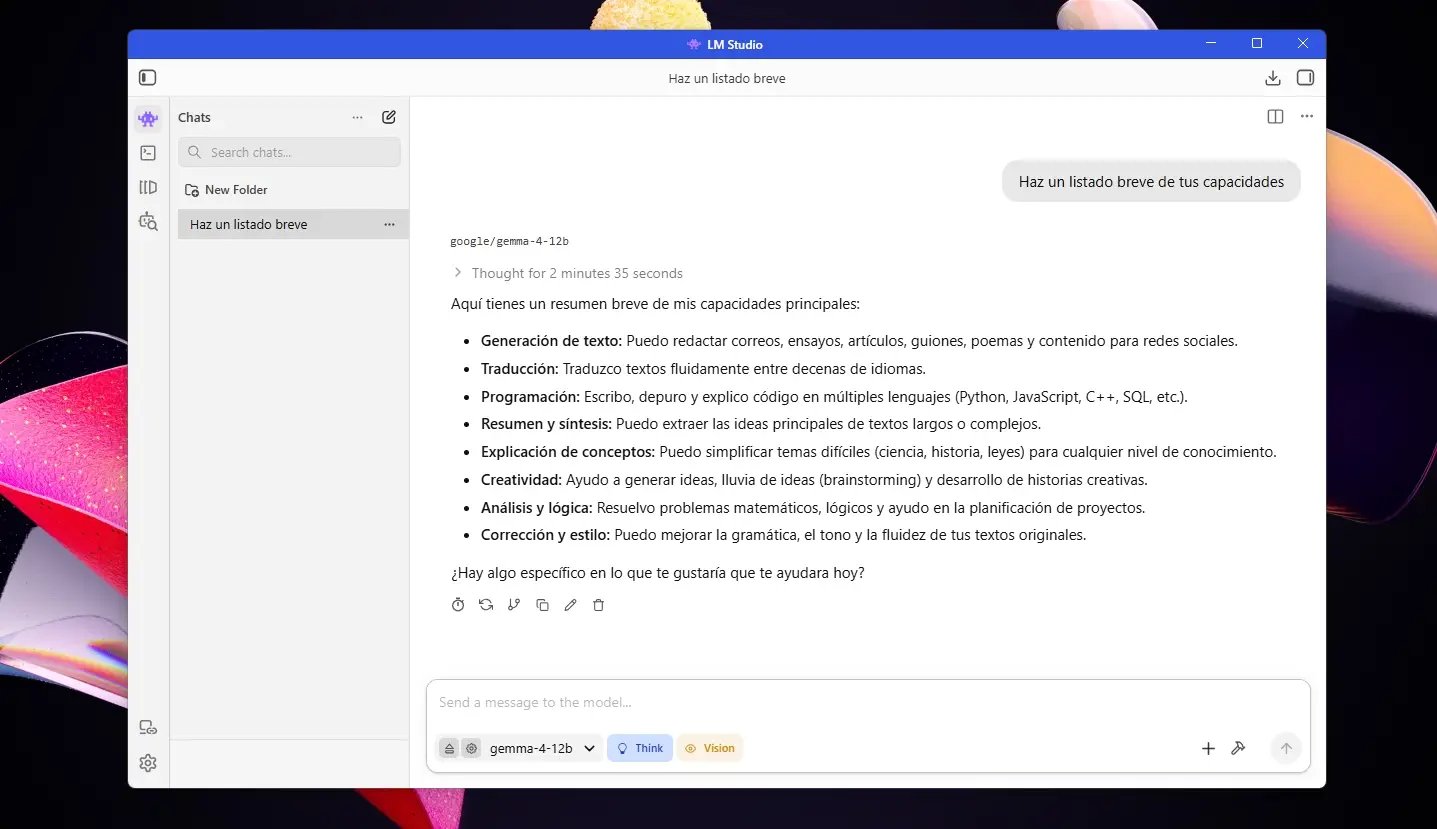
Task: Click the Chats panel heading
Action: tap(194, 117)
